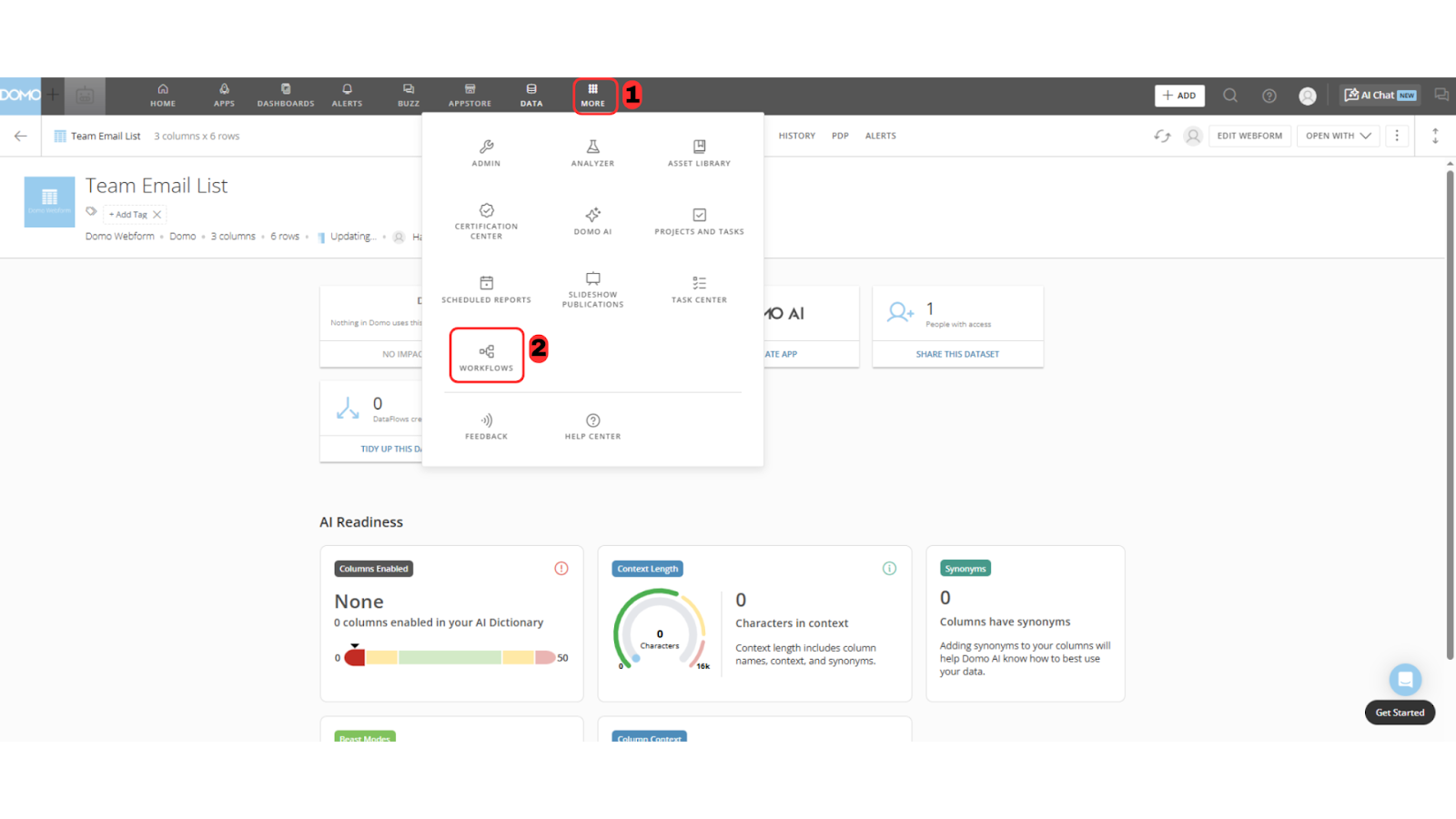Click the Context Length gauge
Image resolution: width=1456 pixels, height=819 pixels.
660,630
